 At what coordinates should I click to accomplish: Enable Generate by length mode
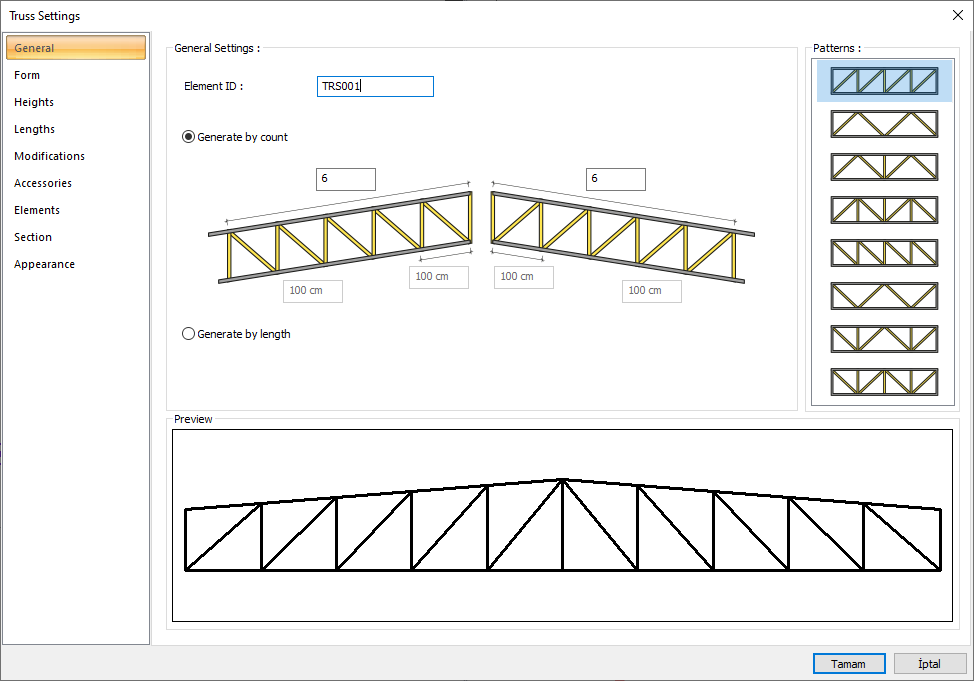[x=188, y=333]
